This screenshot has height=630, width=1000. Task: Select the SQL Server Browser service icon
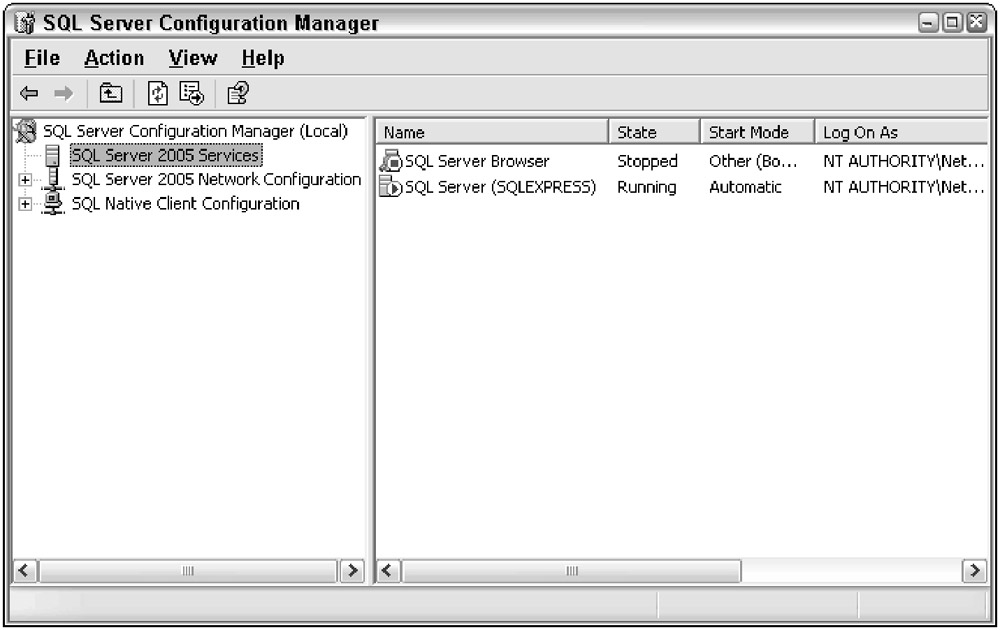(x=391, y=162)
